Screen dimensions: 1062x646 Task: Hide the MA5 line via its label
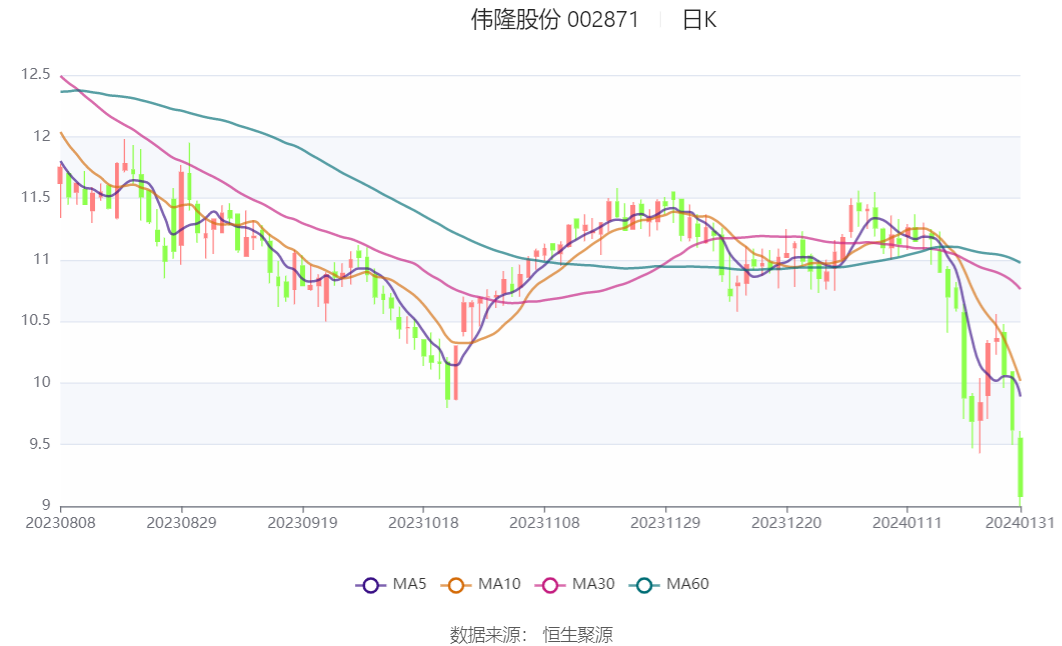409,584
